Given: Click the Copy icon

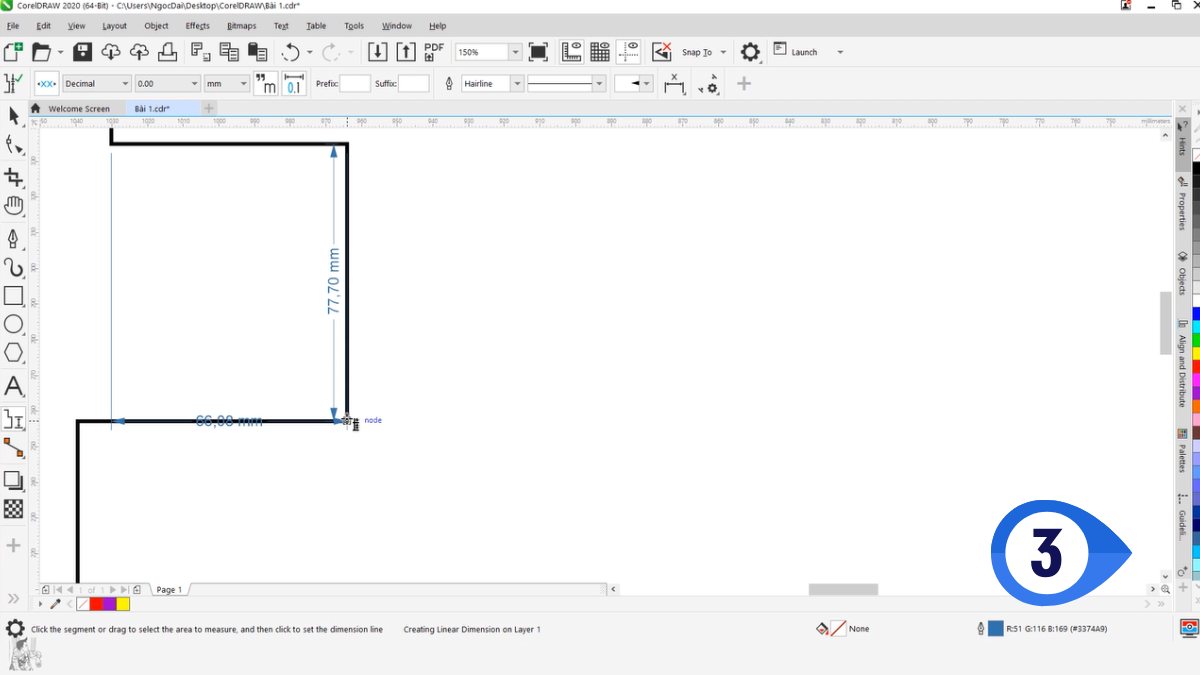Looking at the screenshot, I should (229, 52).
